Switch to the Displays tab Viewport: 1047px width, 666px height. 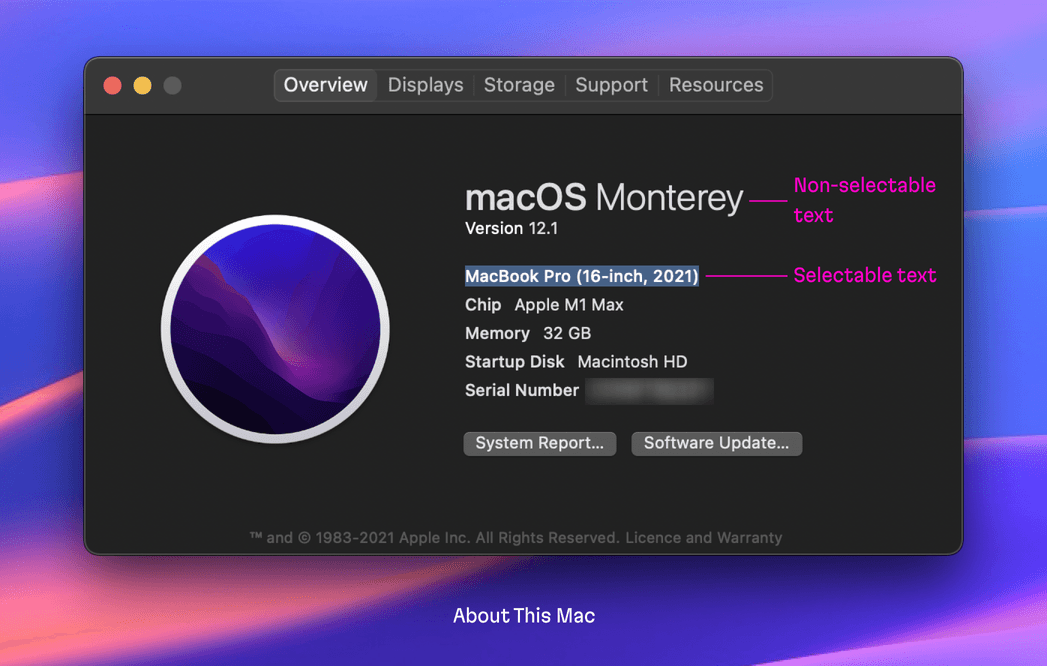click(x=424, y=85)
